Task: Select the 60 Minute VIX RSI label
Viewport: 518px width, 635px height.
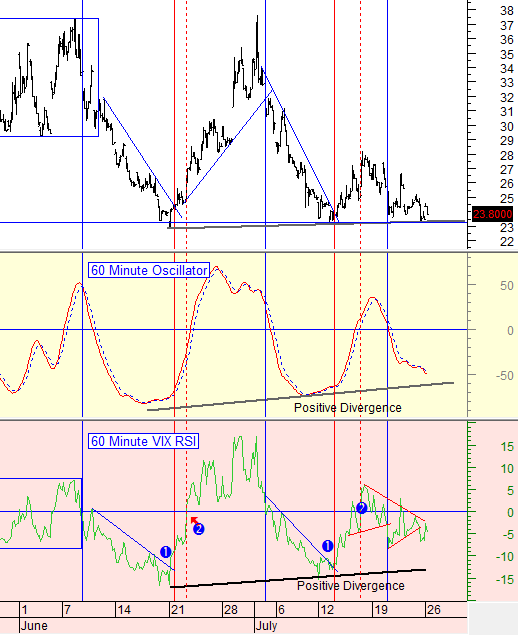Action: pyautogui.click(x=144, y=441)
